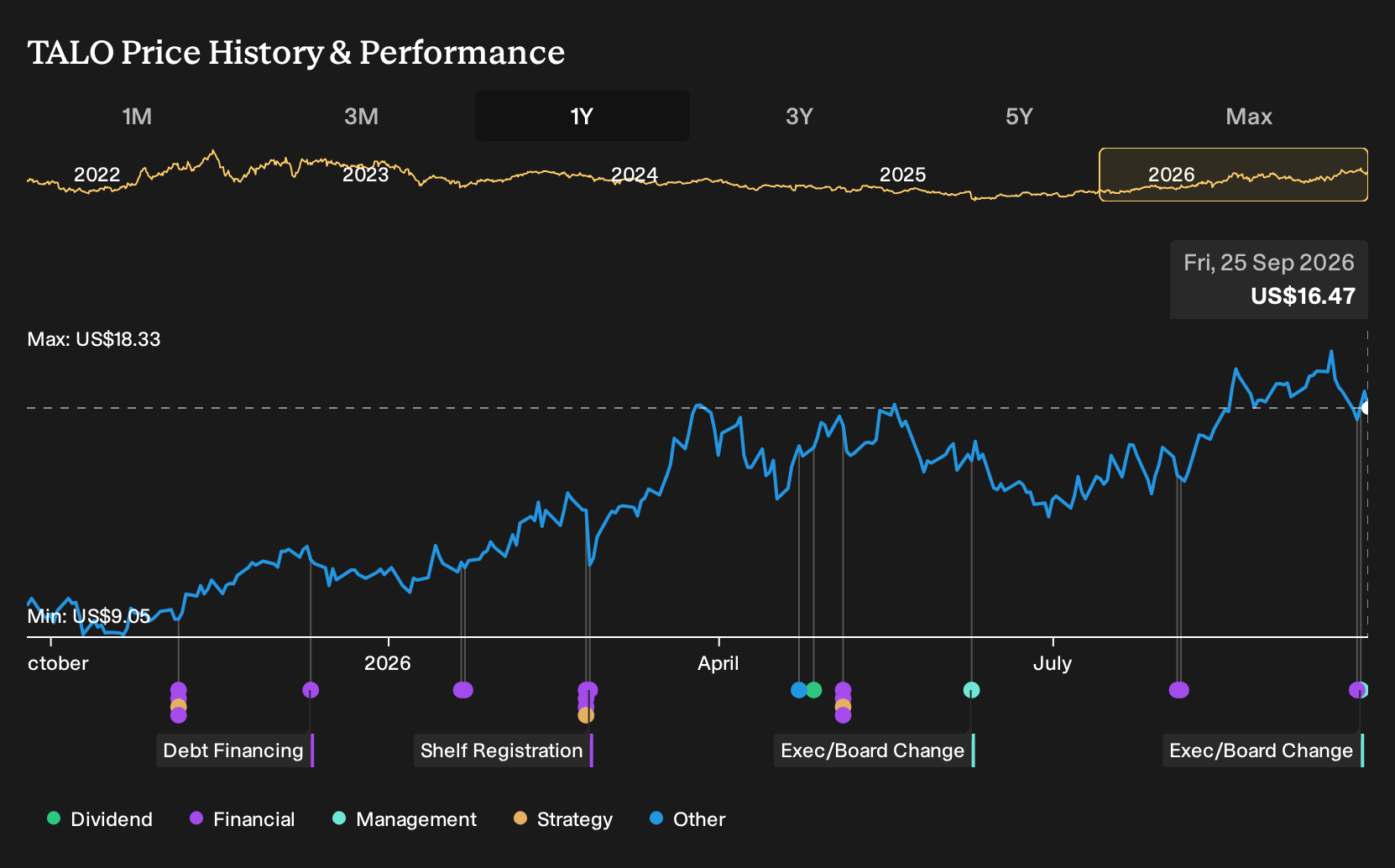Viewport: 1395px width, 868px height.
Task: Show the 5Y price history
Action: pyautogui.click(x=1019, y=117)
